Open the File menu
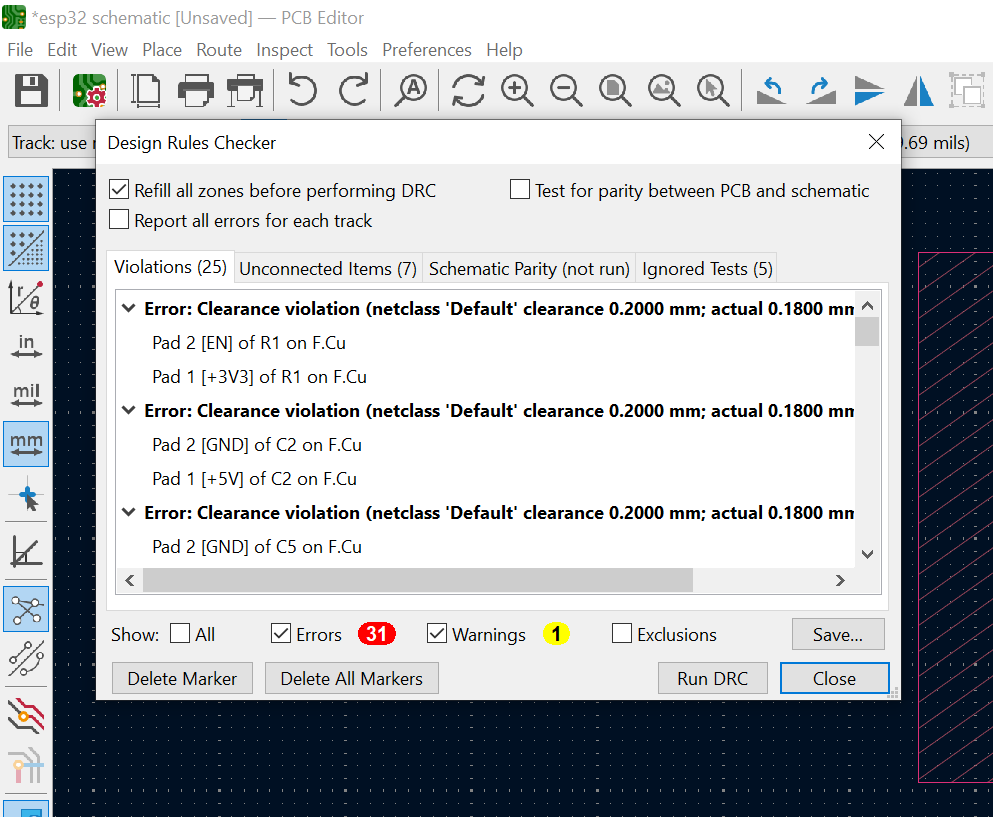The height and width of the screenshot is (817, 993). pos(20,49)
